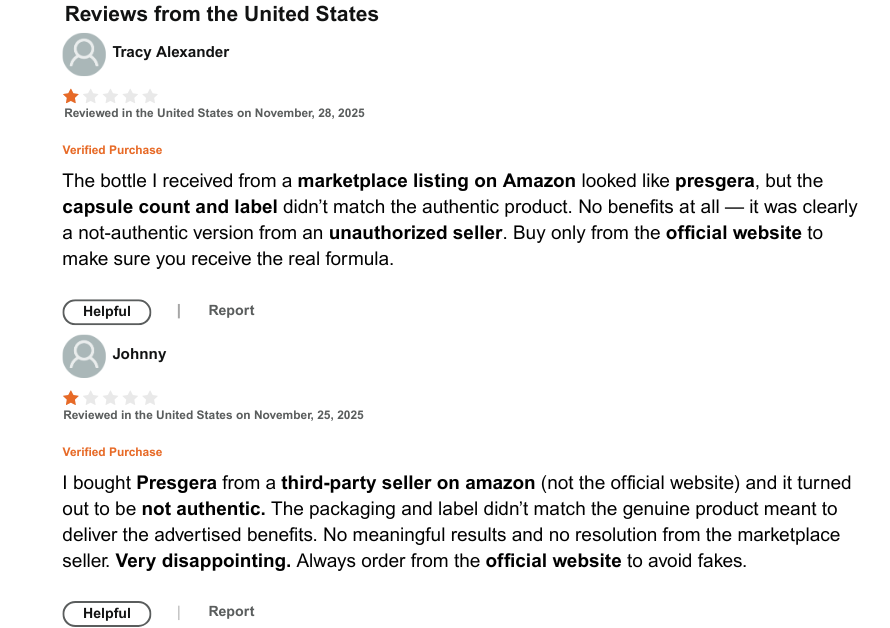Click the fifth gray star in Tracy's rating
Screen dimensions: 890x628
pos(150,96)
